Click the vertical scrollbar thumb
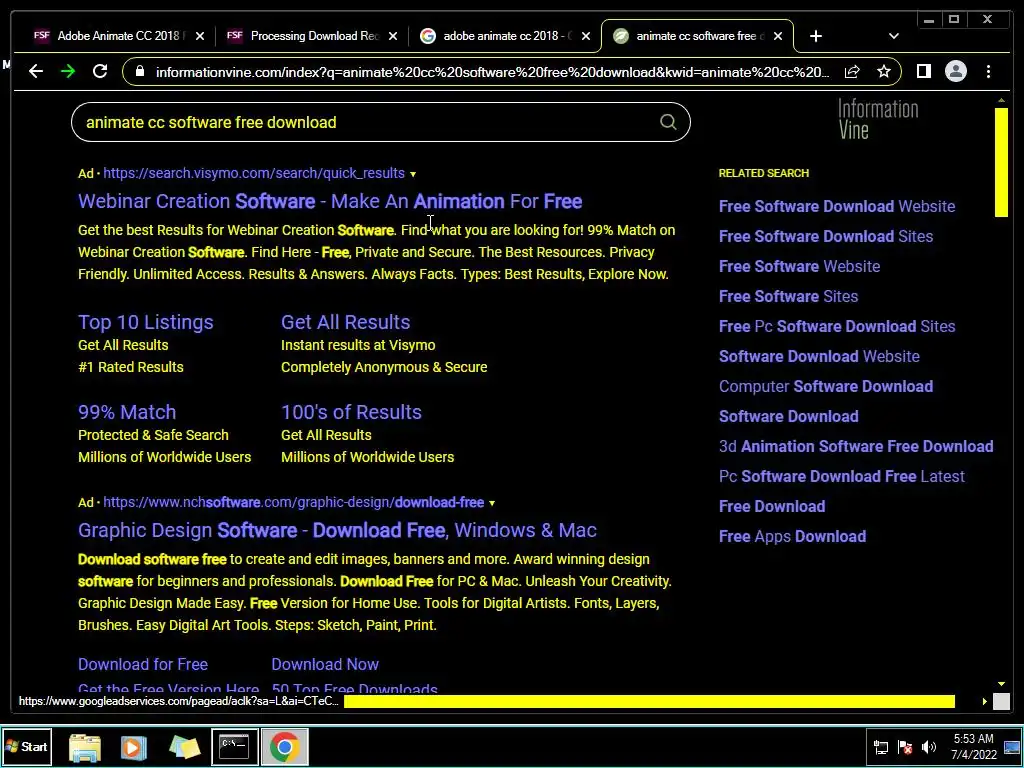 pos(1001,162)
